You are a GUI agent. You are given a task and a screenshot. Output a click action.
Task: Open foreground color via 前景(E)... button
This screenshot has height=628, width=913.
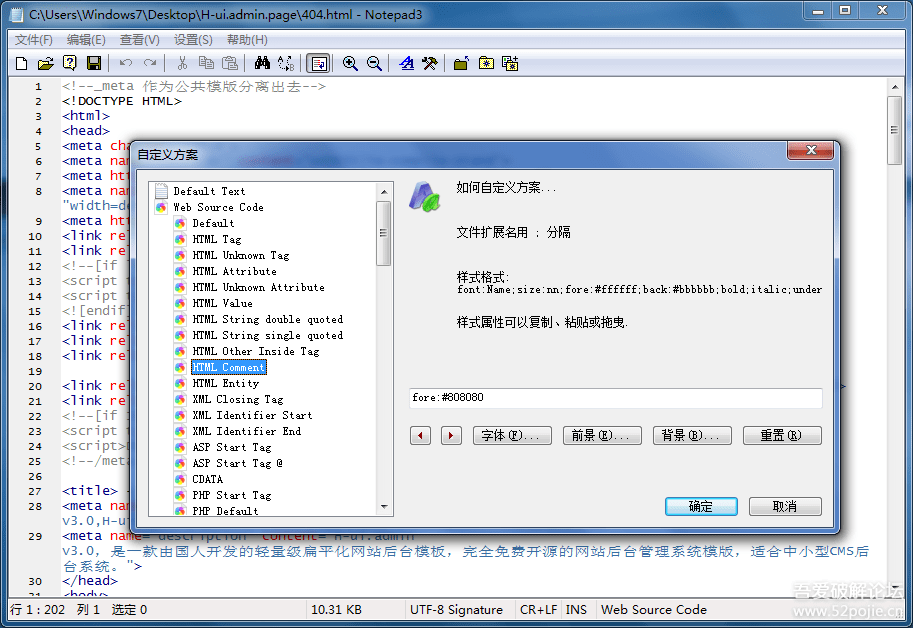tap(602, 435)
